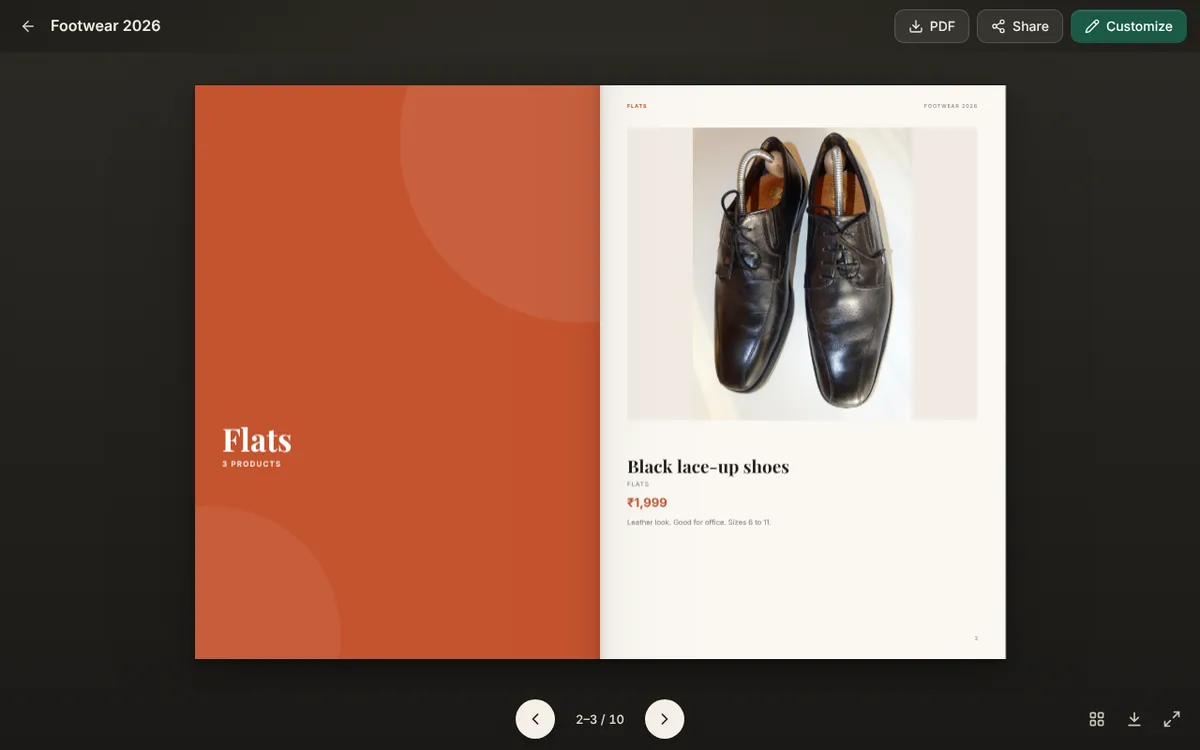Open the Share options

pos(1019,26)
